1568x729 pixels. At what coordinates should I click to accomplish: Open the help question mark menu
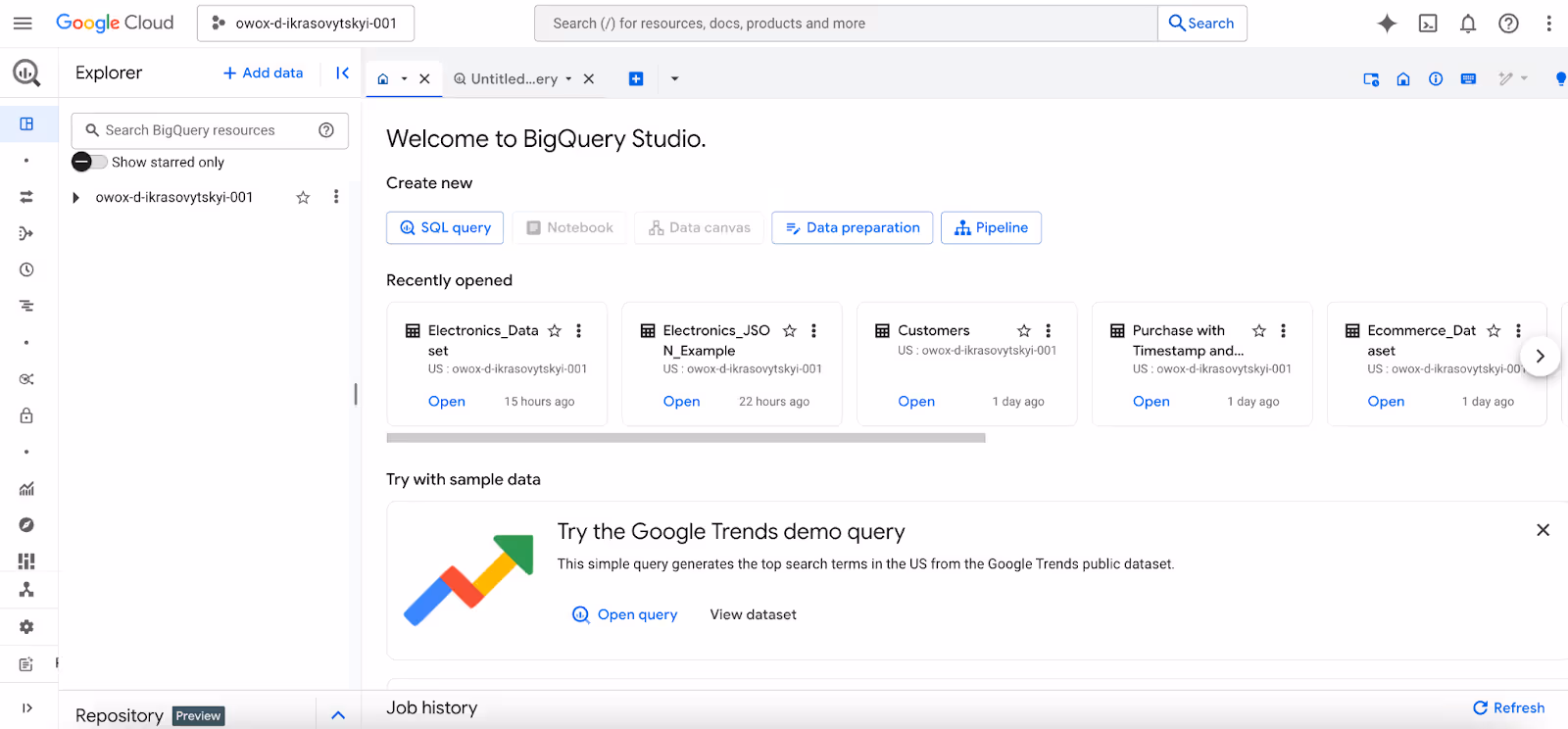coord(1509,24)
